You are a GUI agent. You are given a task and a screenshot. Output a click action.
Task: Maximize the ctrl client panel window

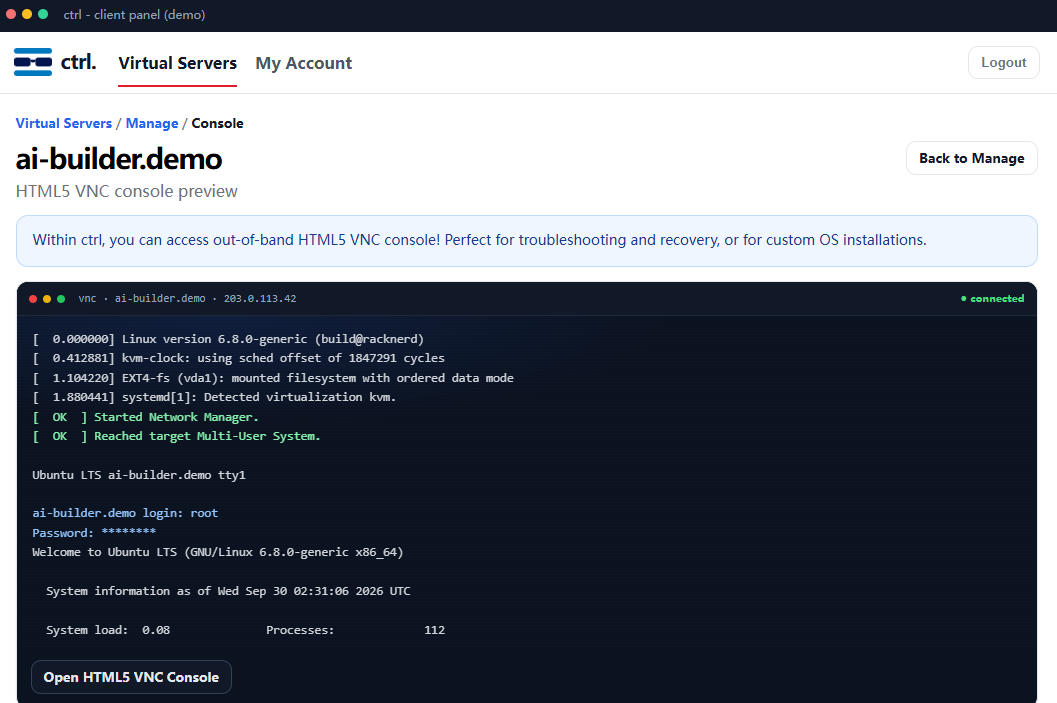click(43, 14)
